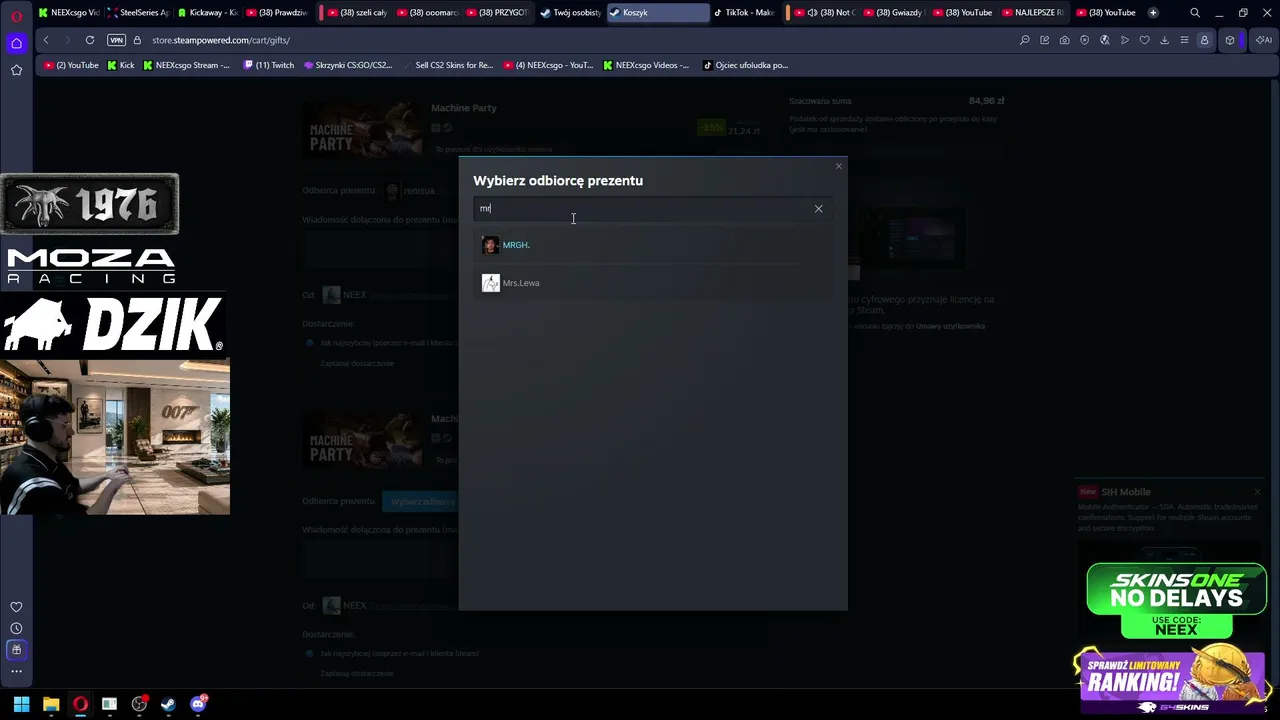Open Discord from the taskbar

[x=198, y=704]
